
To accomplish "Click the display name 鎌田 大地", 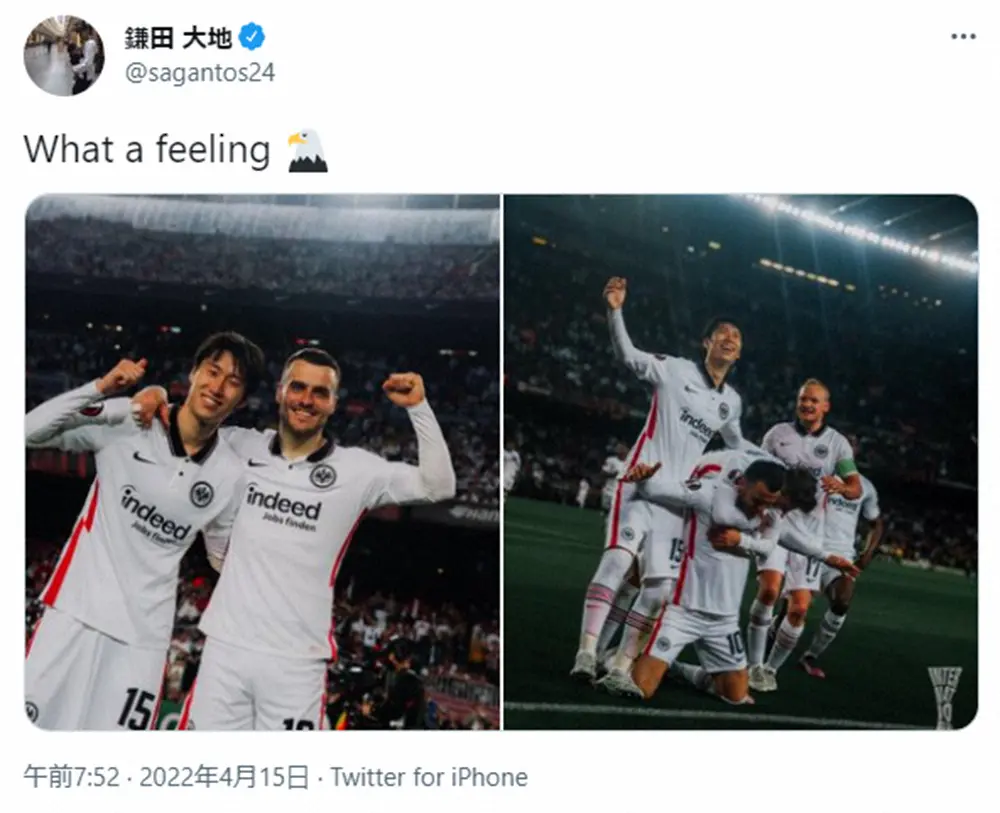I will [x=177, y=38].
